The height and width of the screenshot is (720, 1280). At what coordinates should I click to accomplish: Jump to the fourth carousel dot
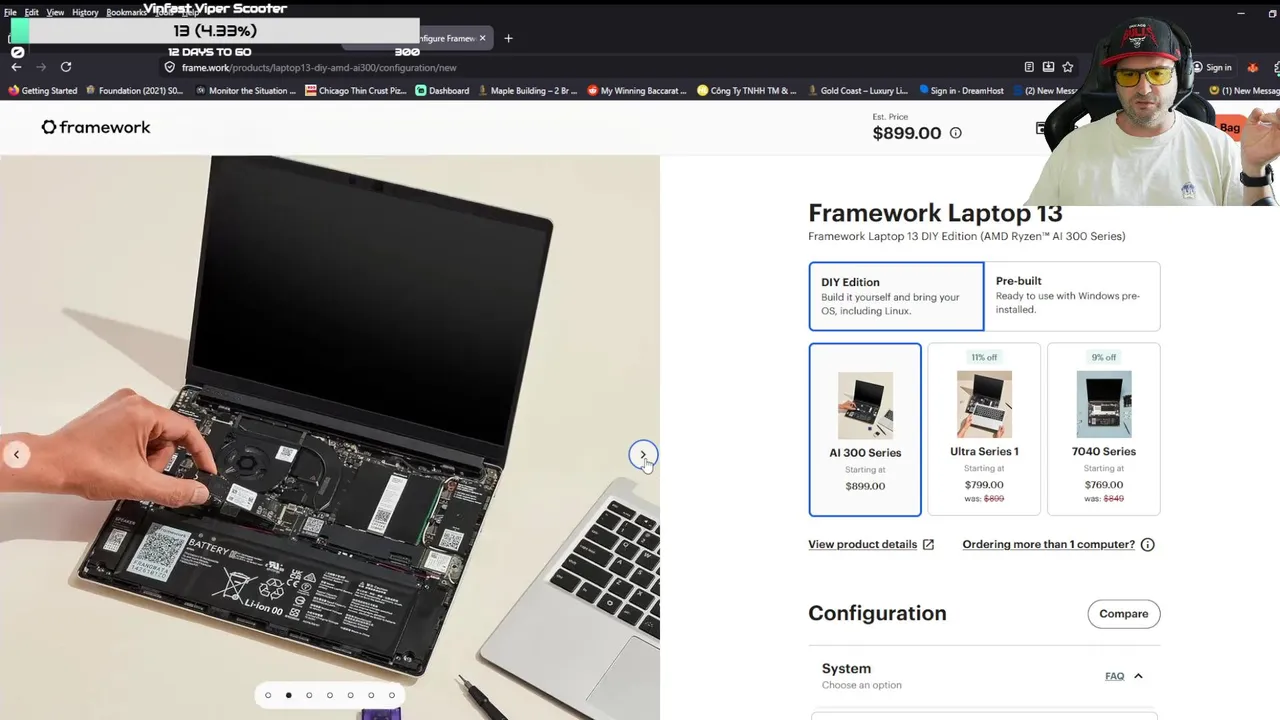click(x=330, y=695)
